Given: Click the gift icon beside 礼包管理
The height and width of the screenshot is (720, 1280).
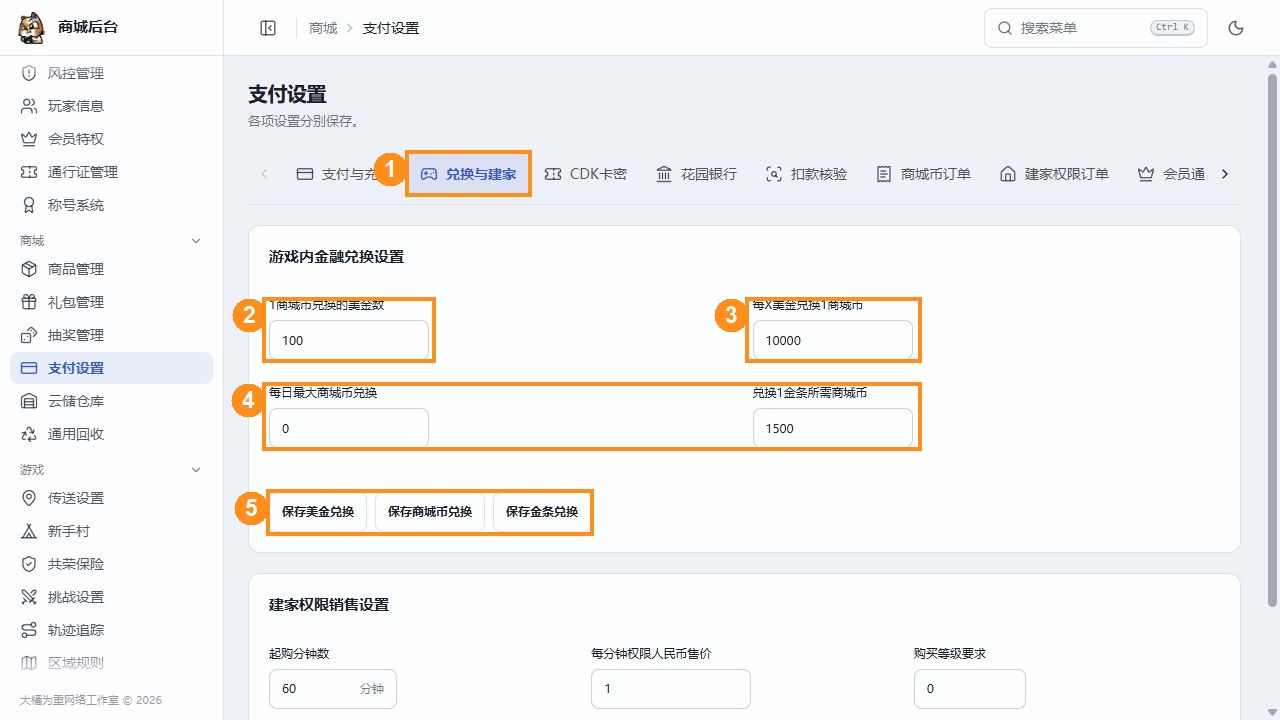Looking at the screenshot, I should point(29,302).
